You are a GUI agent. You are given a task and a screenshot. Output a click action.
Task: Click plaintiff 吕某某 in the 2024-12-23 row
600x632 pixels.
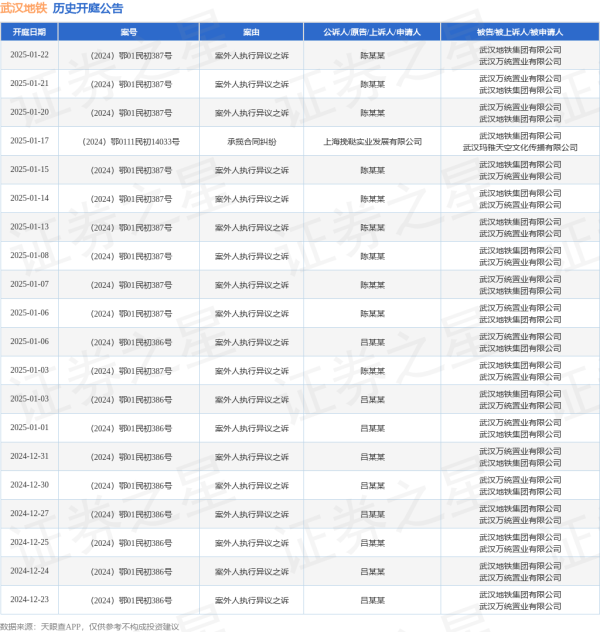pyautogui.click(x=373, y=600)
